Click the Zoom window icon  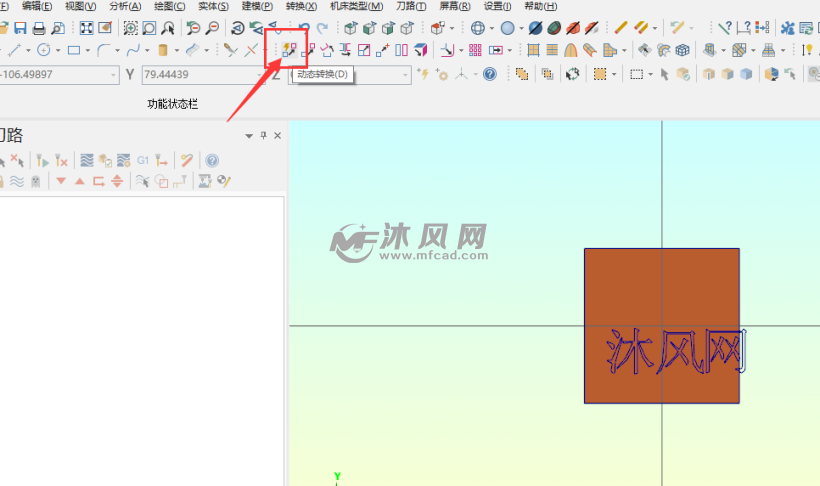click(130, 28)
